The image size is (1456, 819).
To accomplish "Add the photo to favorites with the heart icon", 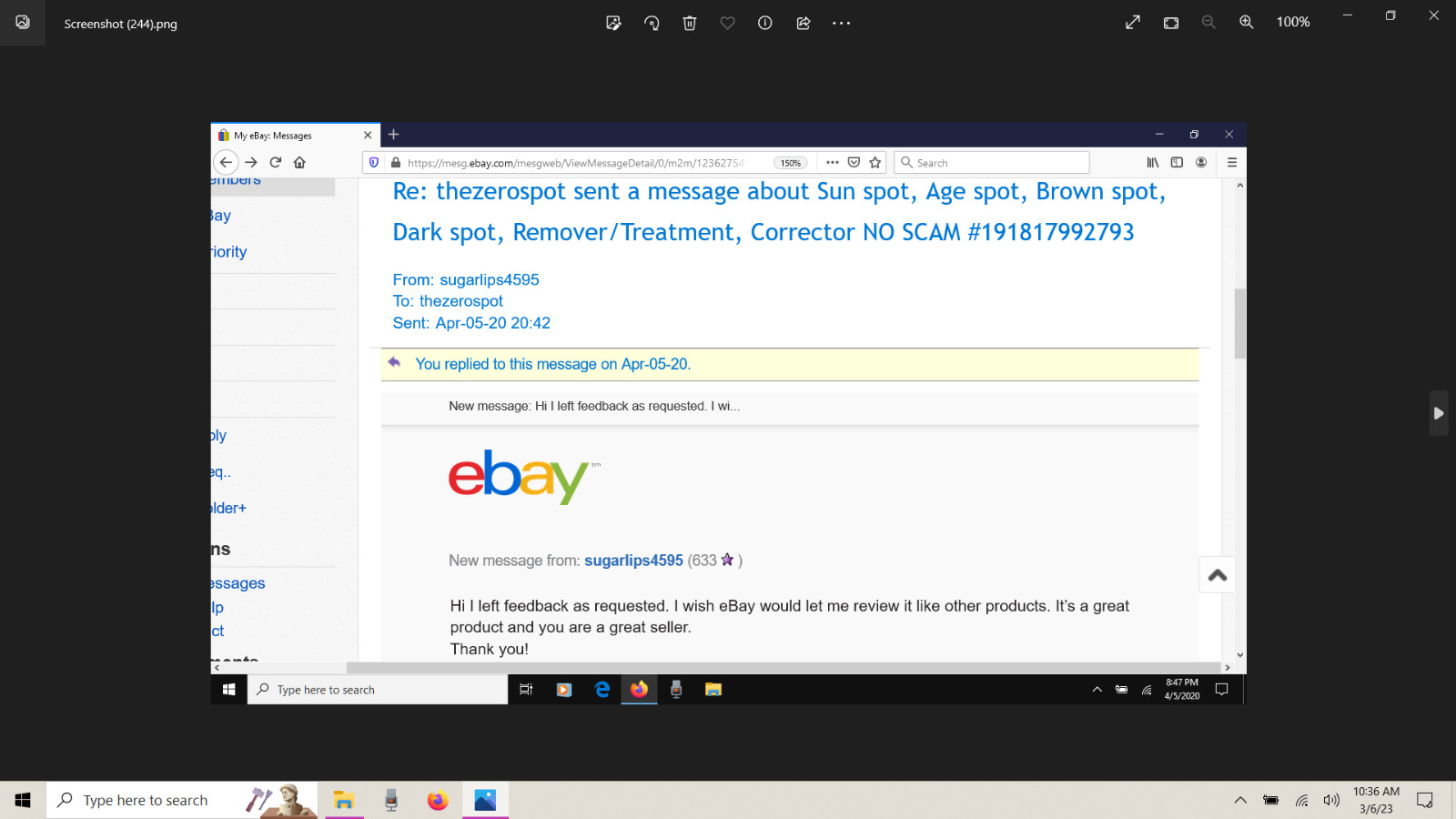I will click(x=727, y=23).
